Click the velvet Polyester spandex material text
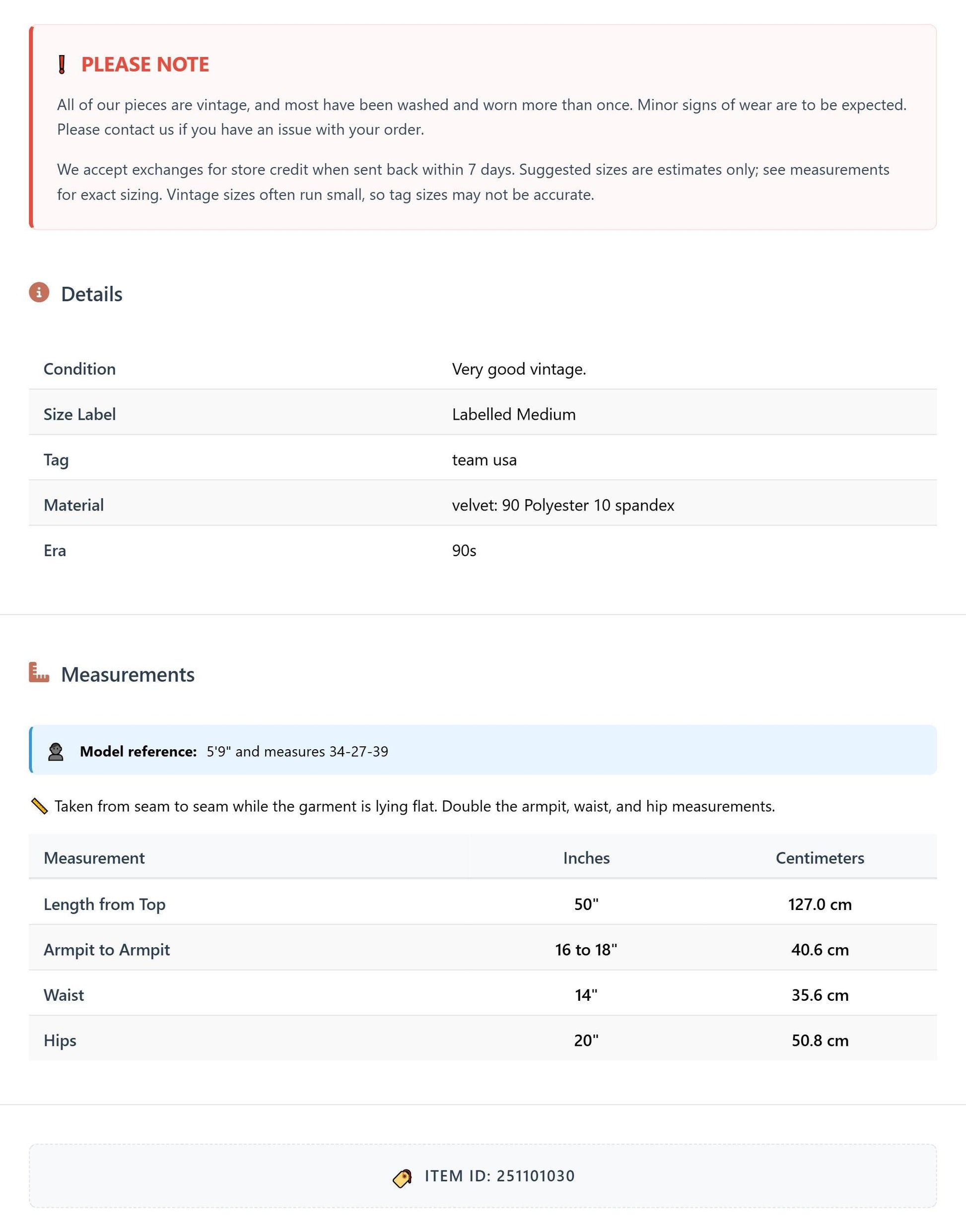 click(x=563, y=505)
